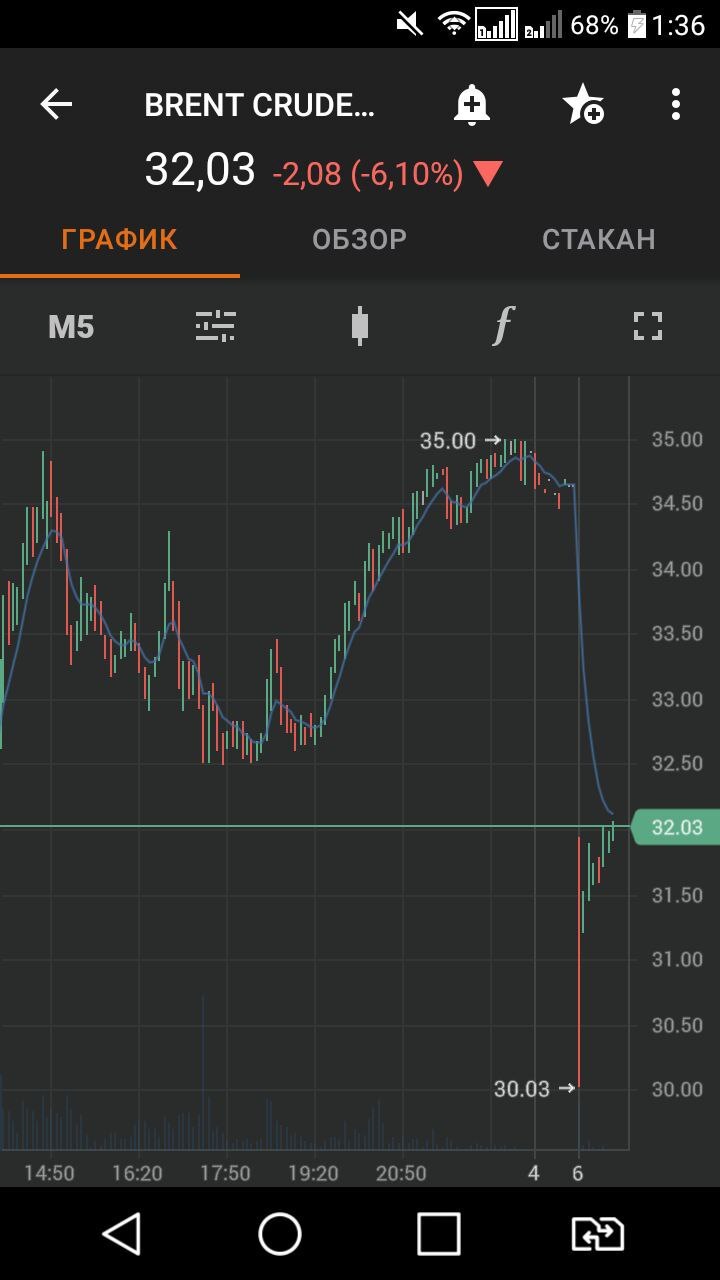Image resolution: width=720 pixels, height=1280 pixels.
Task: Tap the 20:50 time axis label
Action: [x=401, y=1173]
